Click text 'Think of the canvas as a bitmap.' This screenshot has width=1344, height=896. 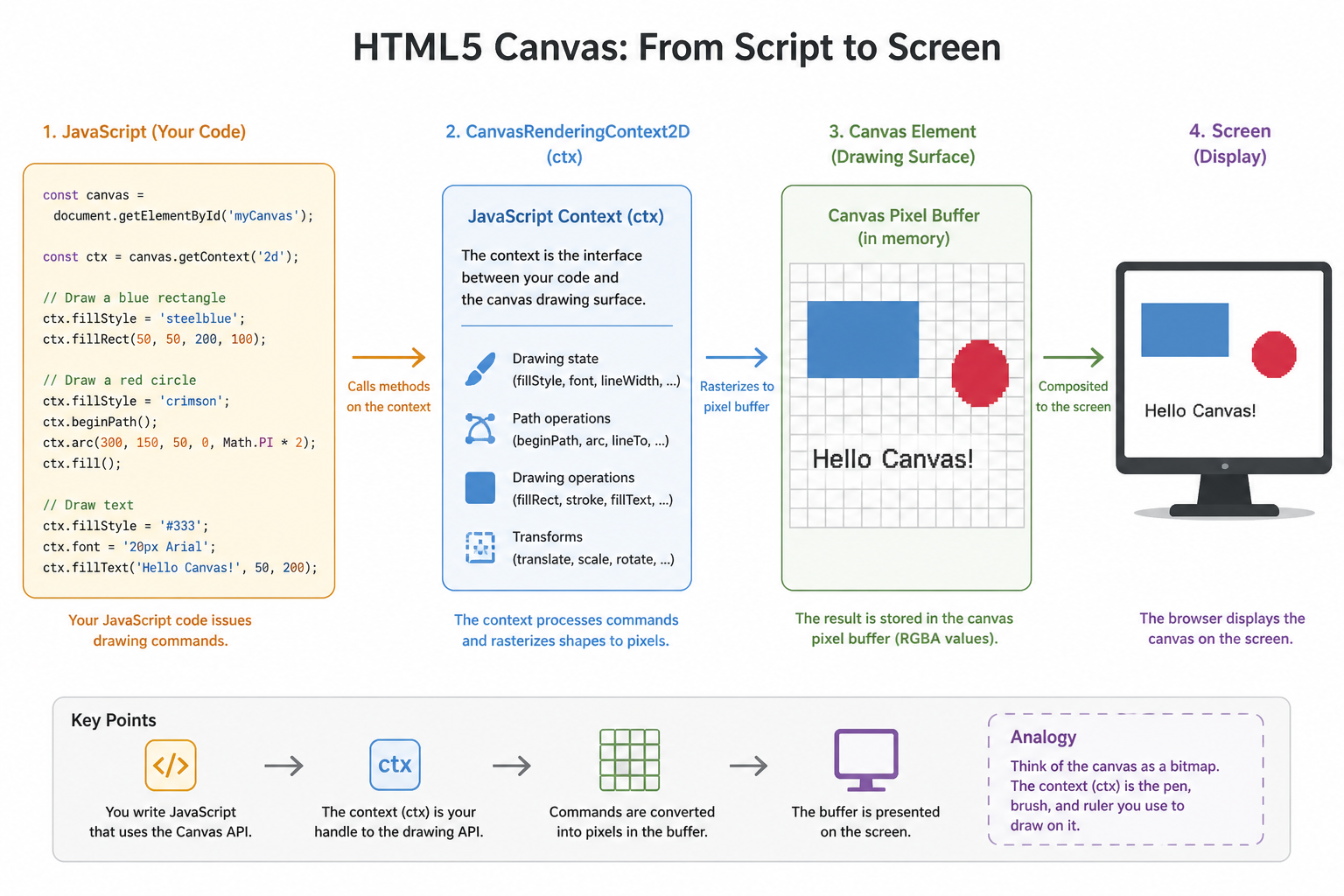pyautogui.click(x=1115, y=766)
